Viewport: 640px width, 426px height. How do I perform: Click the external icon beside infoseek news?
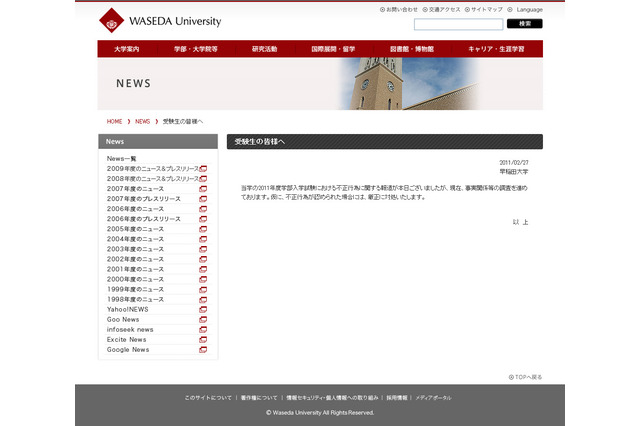203,330
